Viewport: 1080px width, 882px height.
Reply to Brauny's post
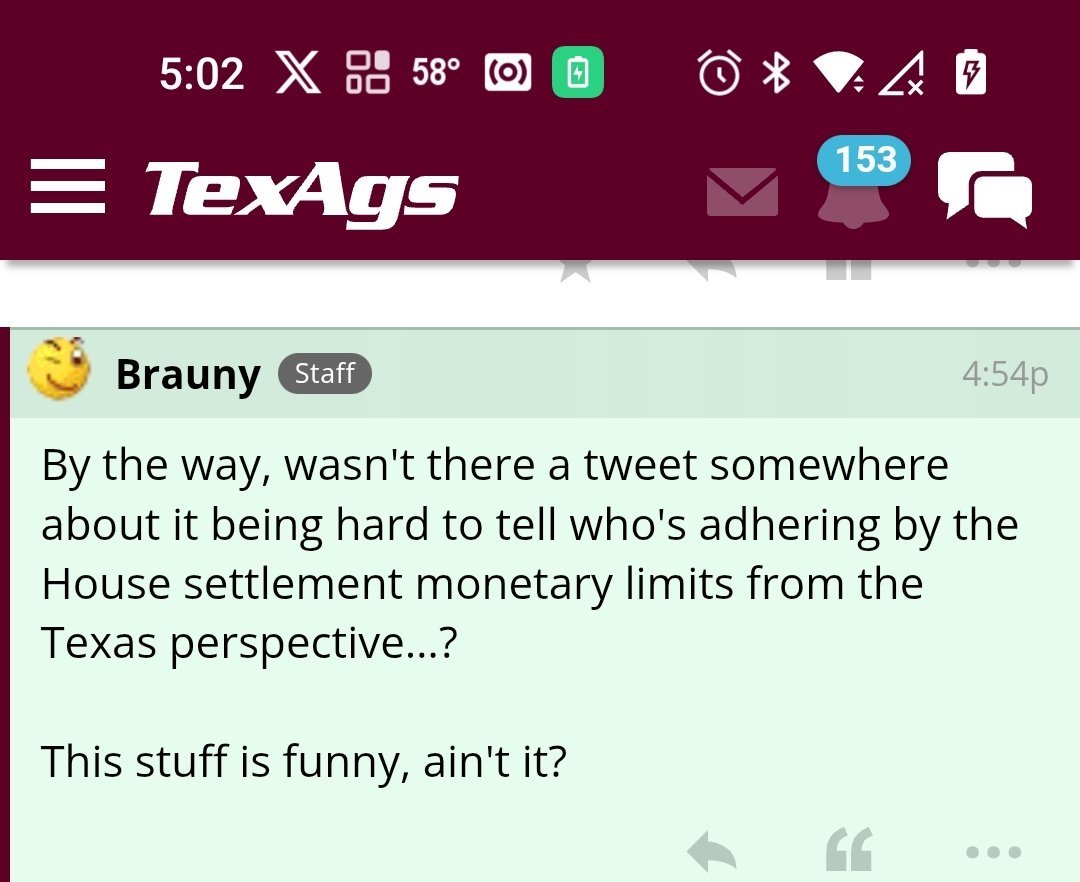(712, 852)
